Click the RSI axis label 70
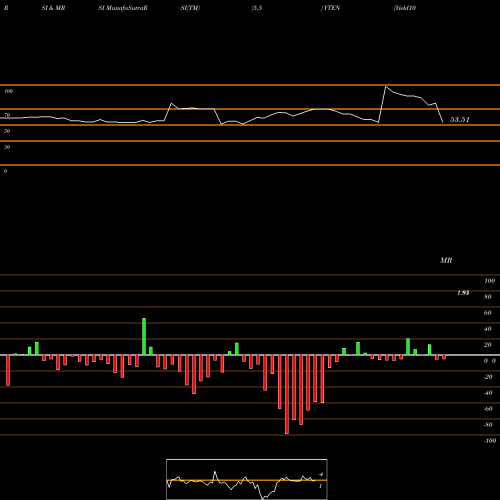This screenshot has width=500, height=500. pos(7,115)
